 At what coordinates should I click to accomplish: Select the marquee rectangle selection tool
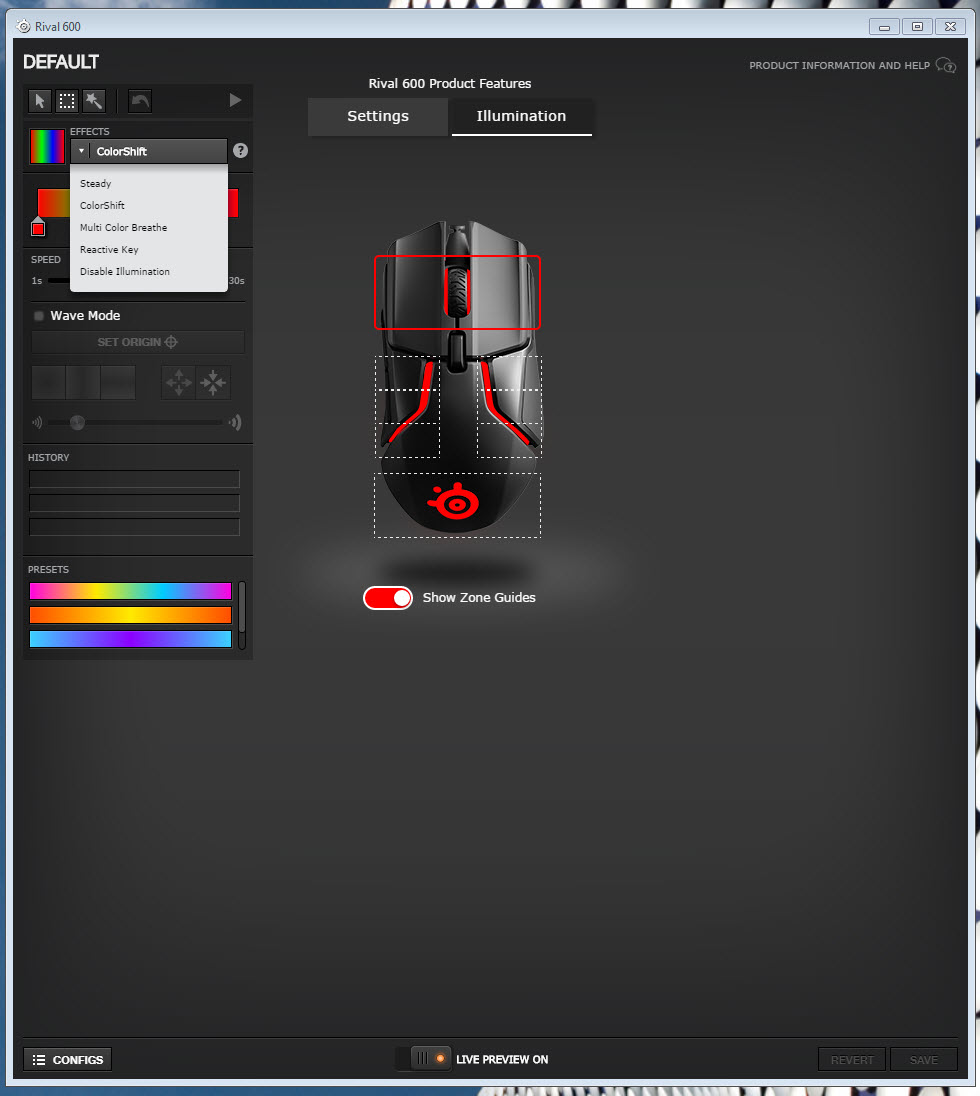[67, 101]
